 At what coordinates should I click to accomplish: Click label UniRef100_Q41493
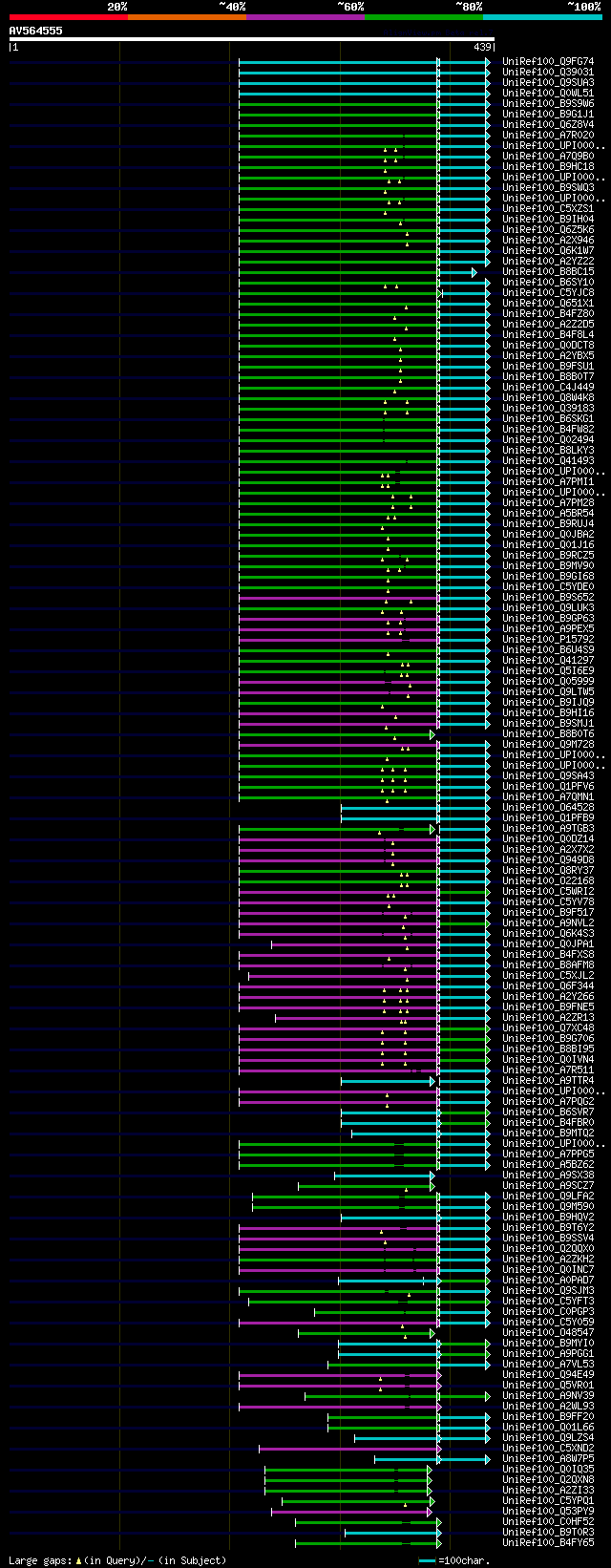click(548, 461)
